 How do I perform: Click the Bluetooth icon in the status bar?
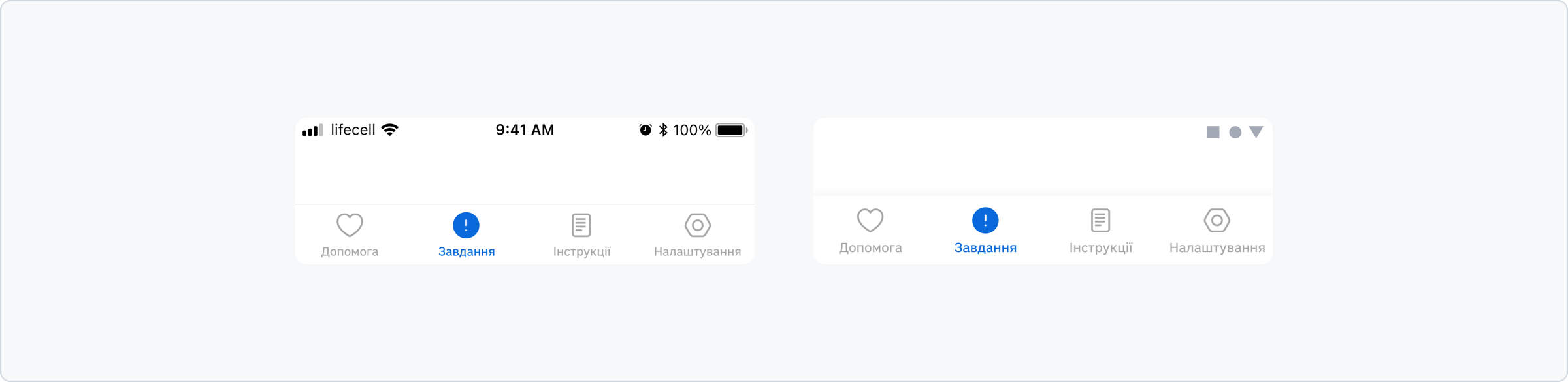click(663, 130)
